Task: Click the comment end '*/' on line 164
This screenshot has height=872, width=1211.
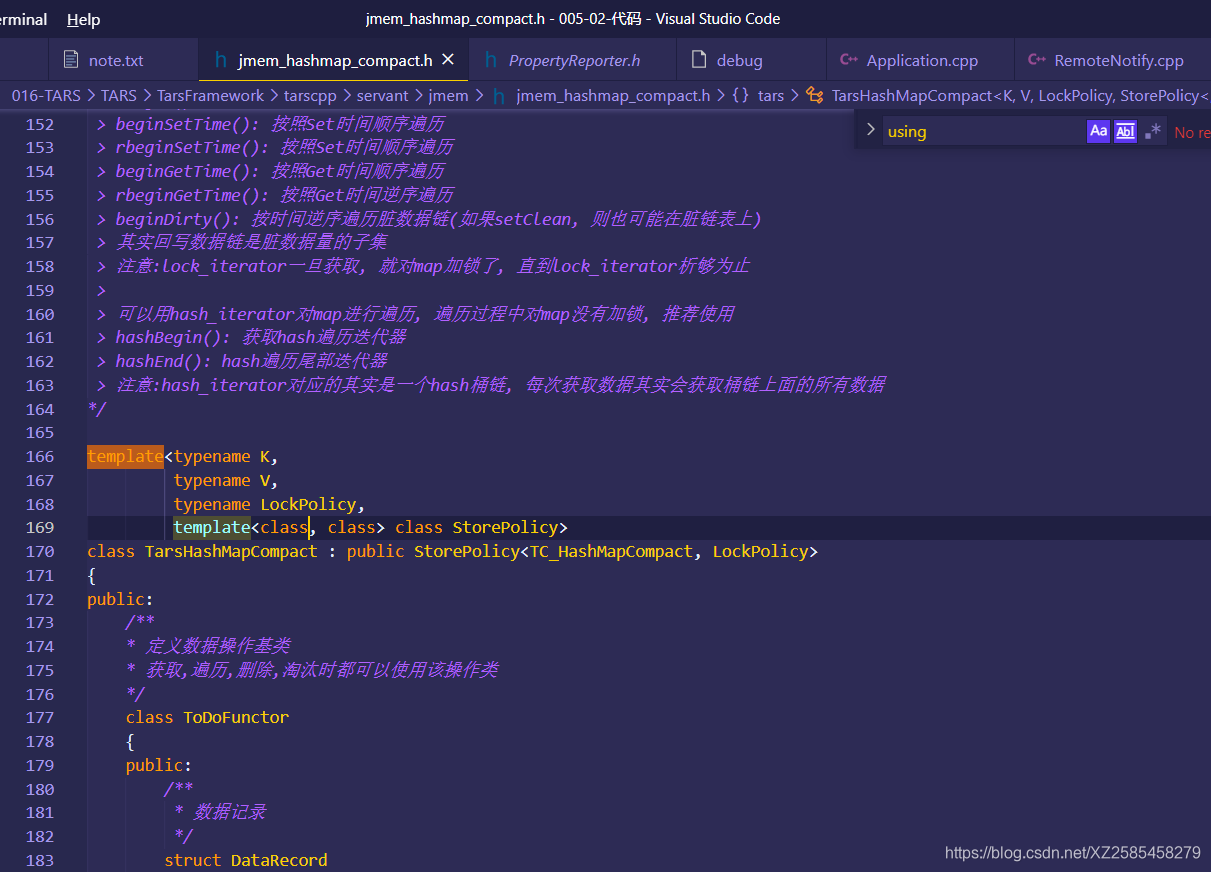Action: (97, 409)
